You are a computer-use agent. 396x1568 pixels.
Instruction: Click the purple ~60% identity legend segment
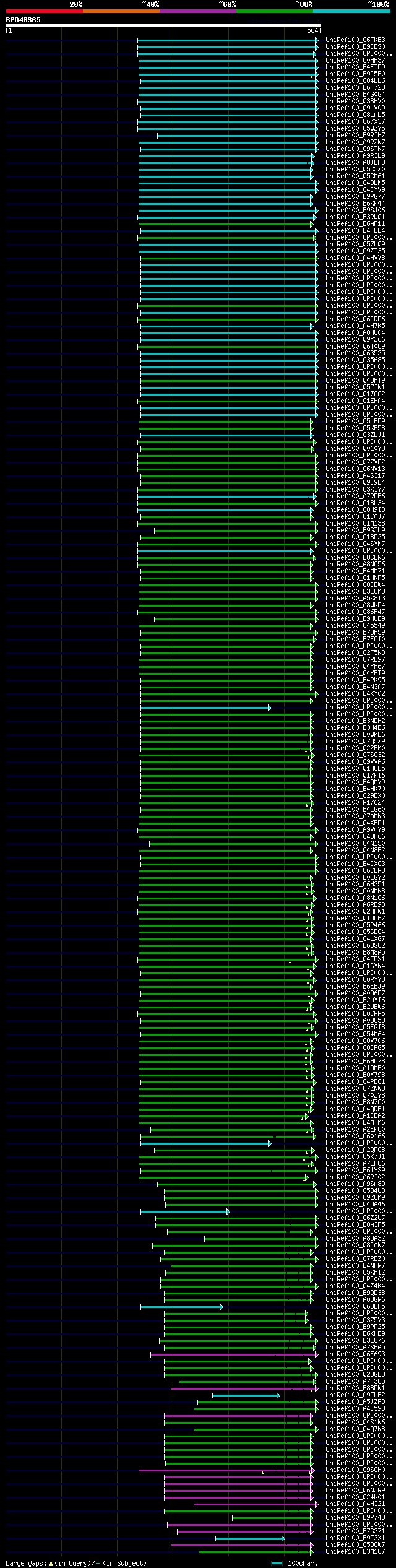(x=198, y=11)
